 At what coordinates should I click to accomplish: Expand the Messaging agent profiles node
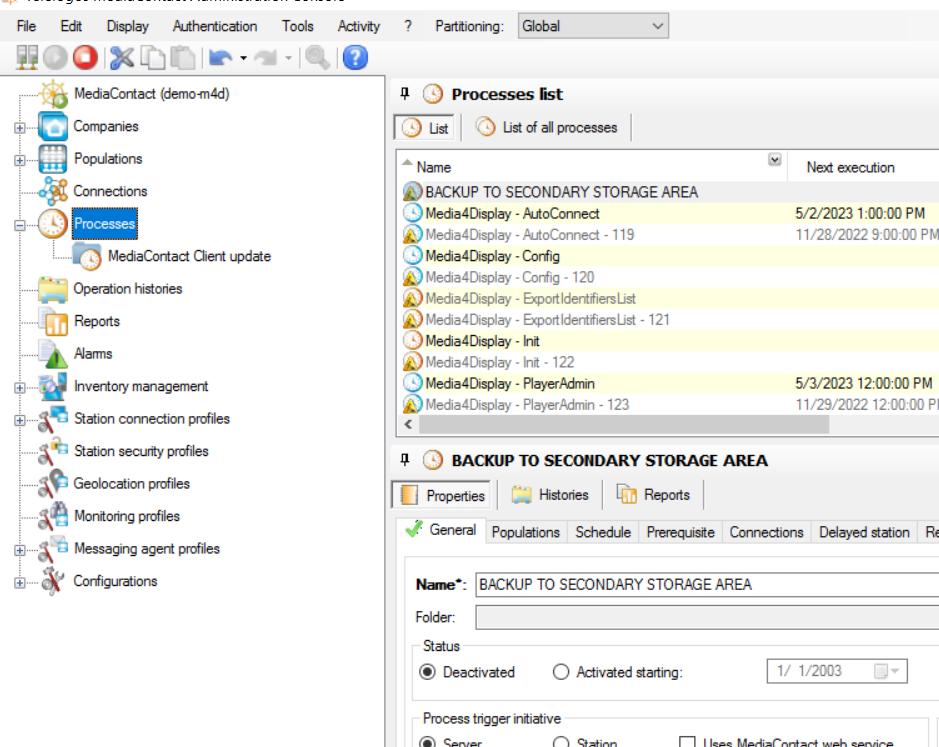click(x=20, y=550)
